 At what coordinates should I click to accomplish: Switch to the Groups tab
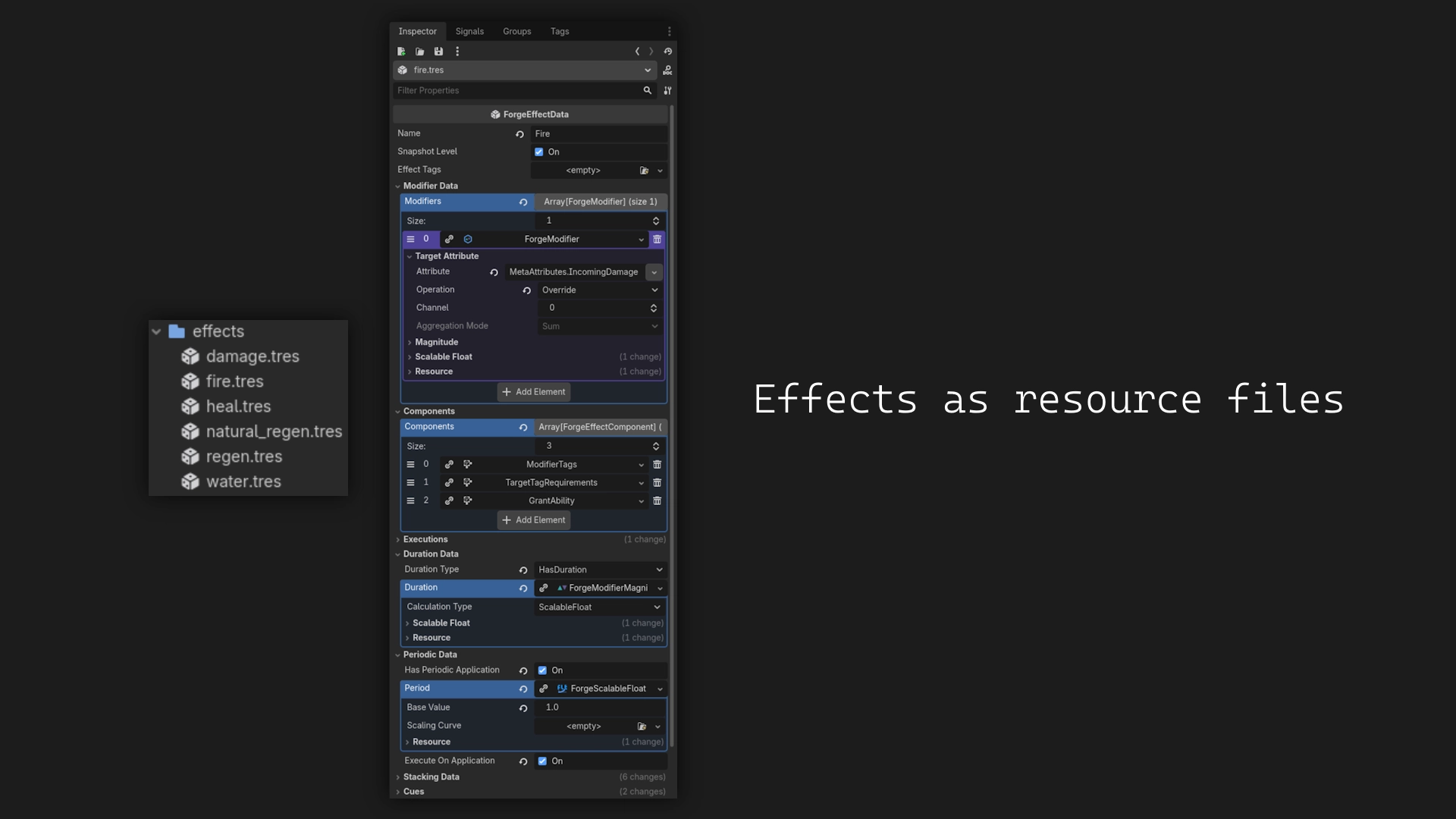click(516, 32)
